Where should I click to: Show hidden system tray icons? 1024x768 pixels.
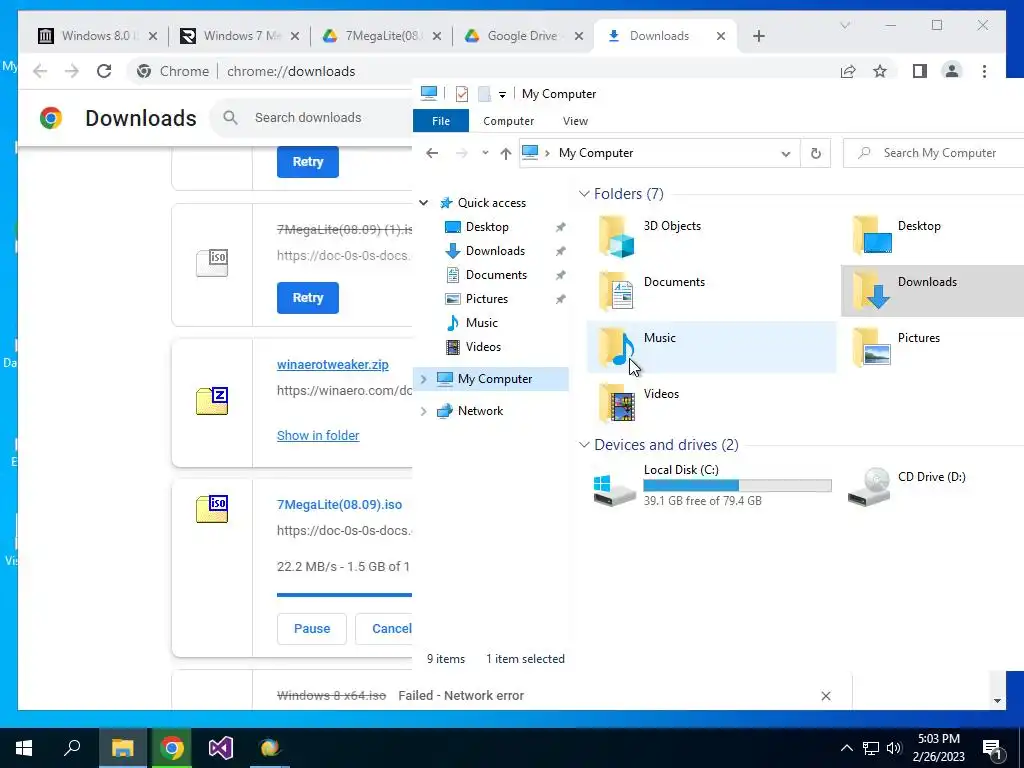click(x=846, y=748)
